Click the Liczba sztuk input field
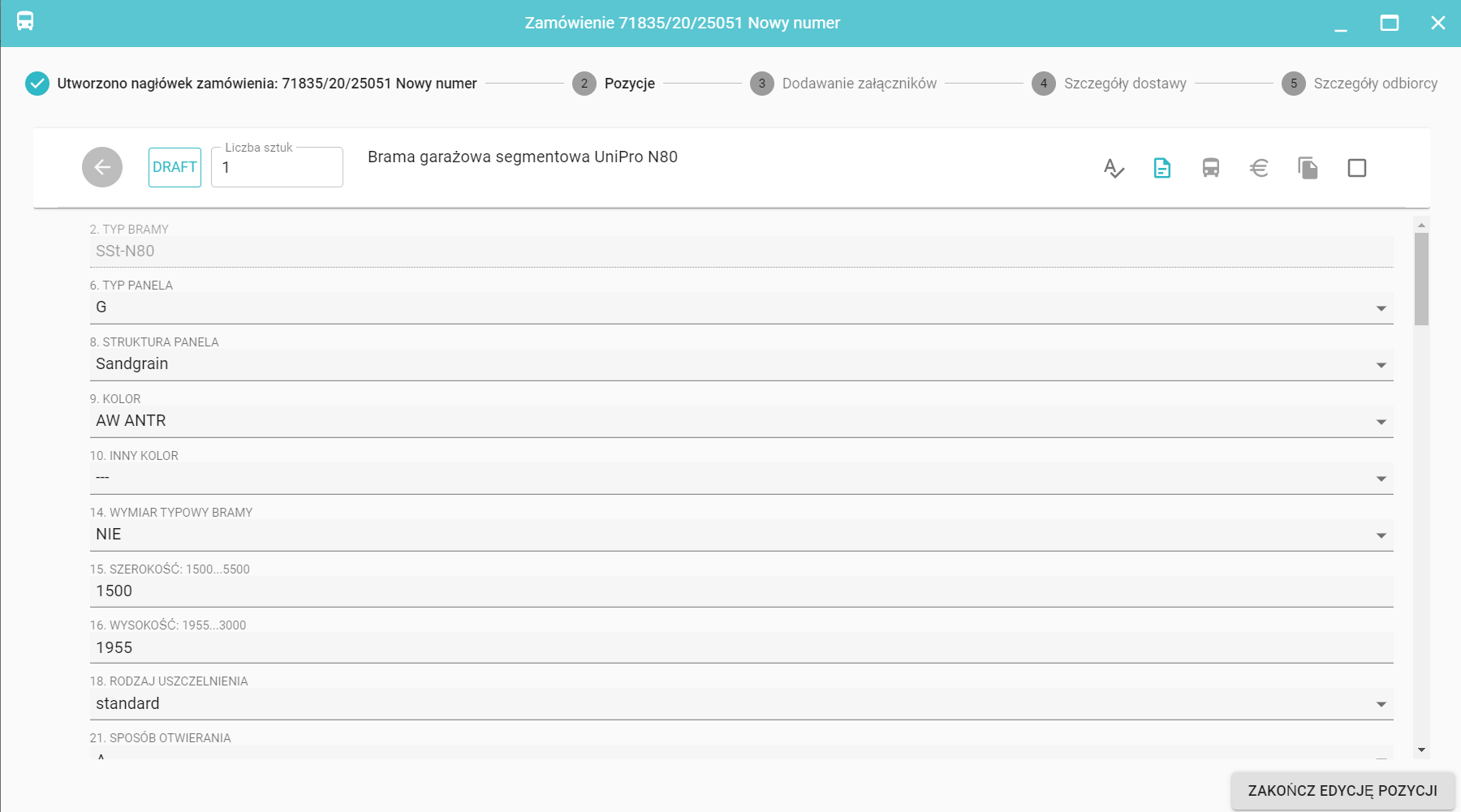Screen dimensions: 1461x812 coord(277,168)
